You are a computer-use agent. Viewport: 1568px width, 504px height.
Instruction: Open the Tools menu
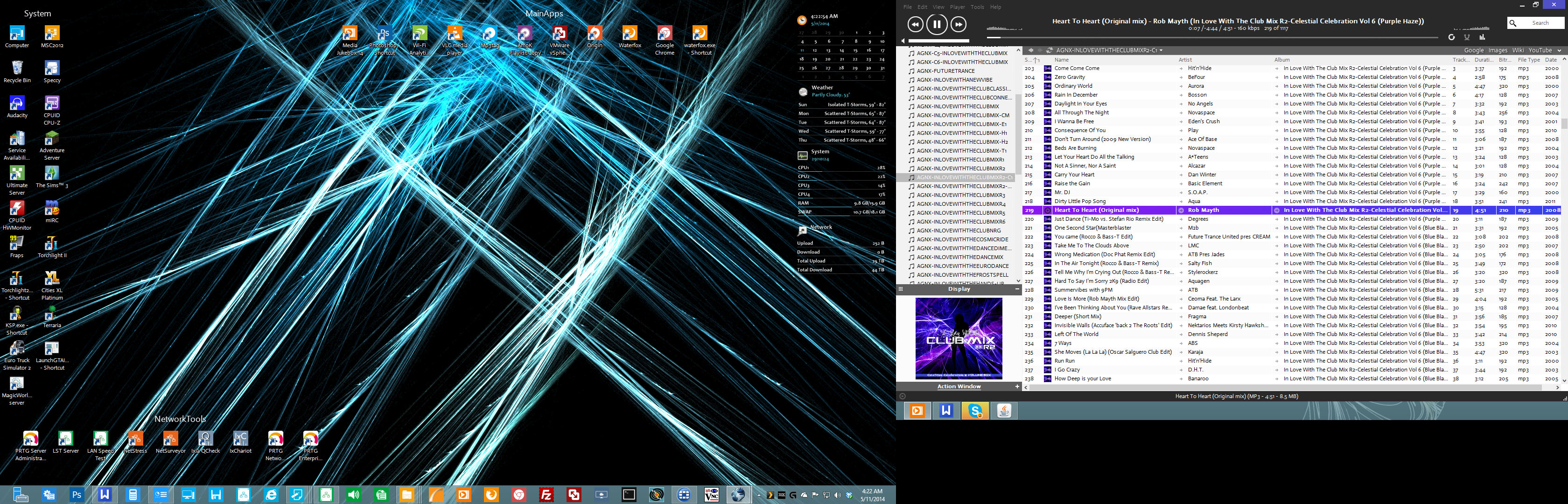[x=977, y=7]
